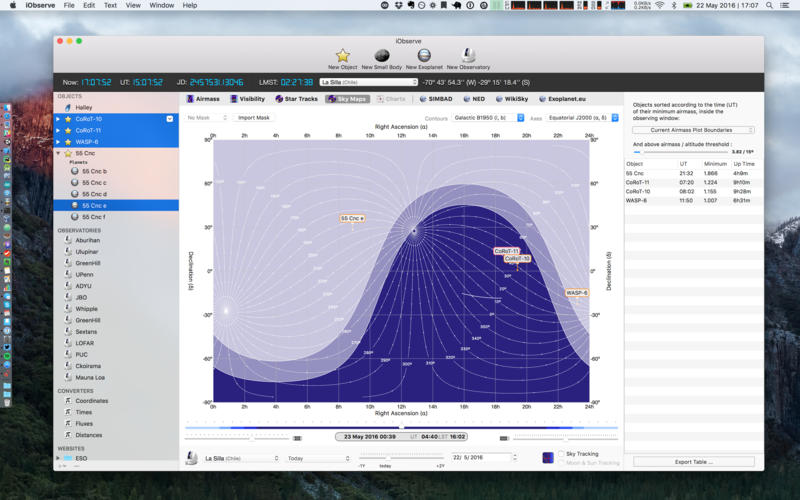Choose the UPenn observatory
800x500 pixels.
pyautogui.click(x=116, y=274)
